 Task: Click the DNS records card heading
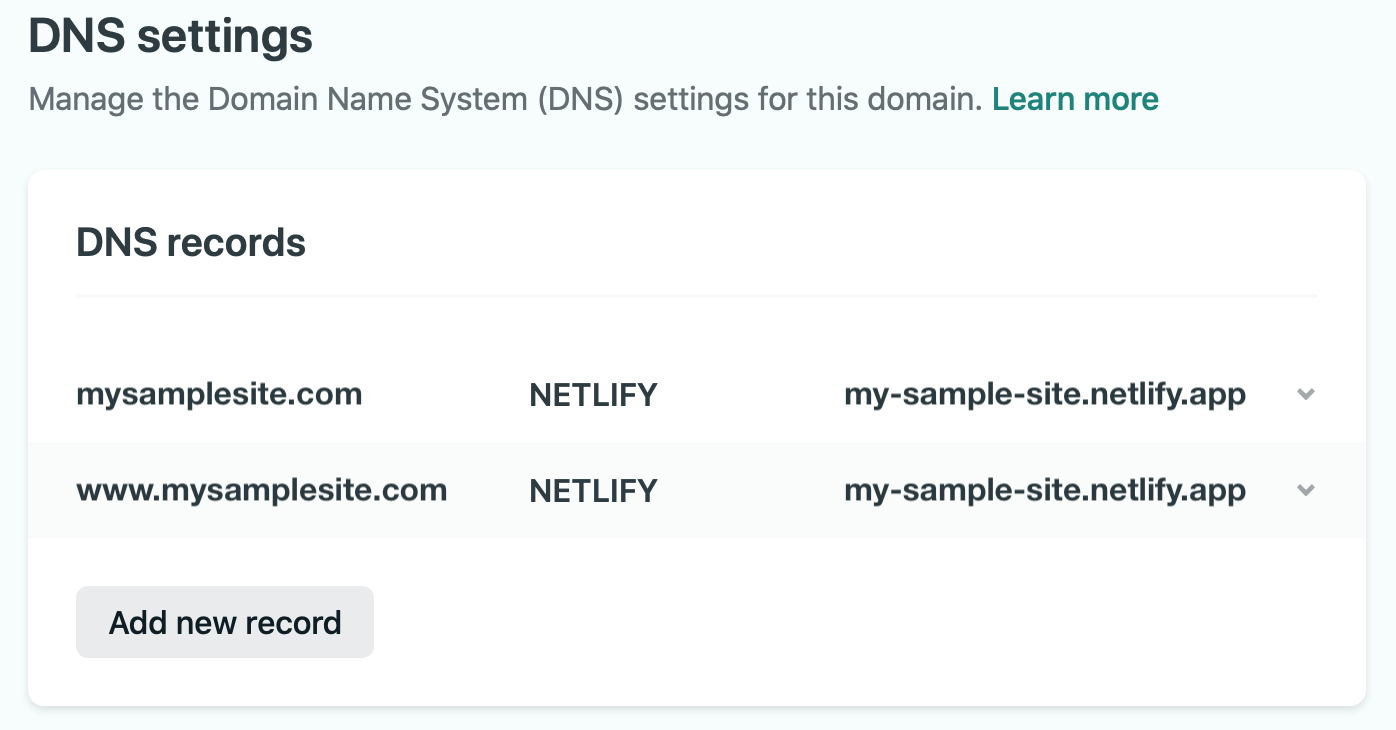pyautogui.click(x=191, y=242)
